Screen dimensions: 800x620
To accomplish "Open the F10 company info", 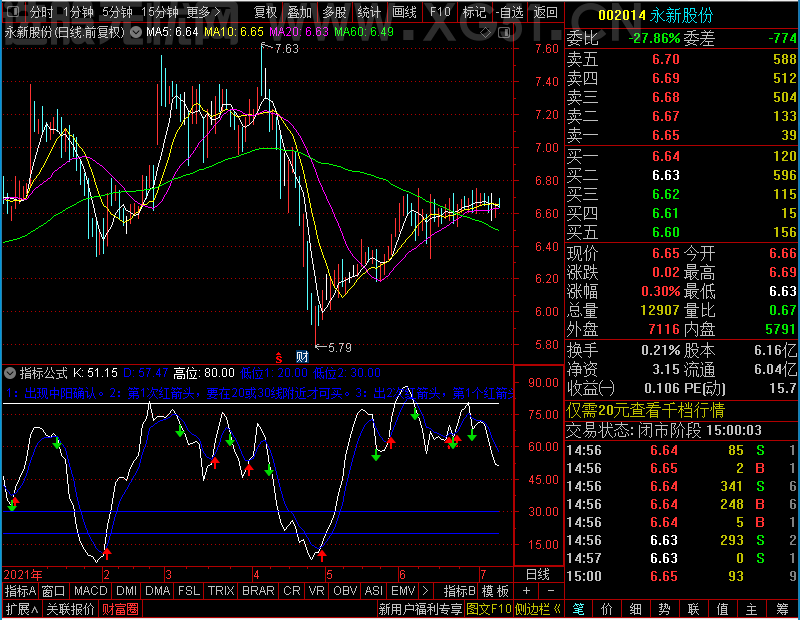I will coord(440,12).
